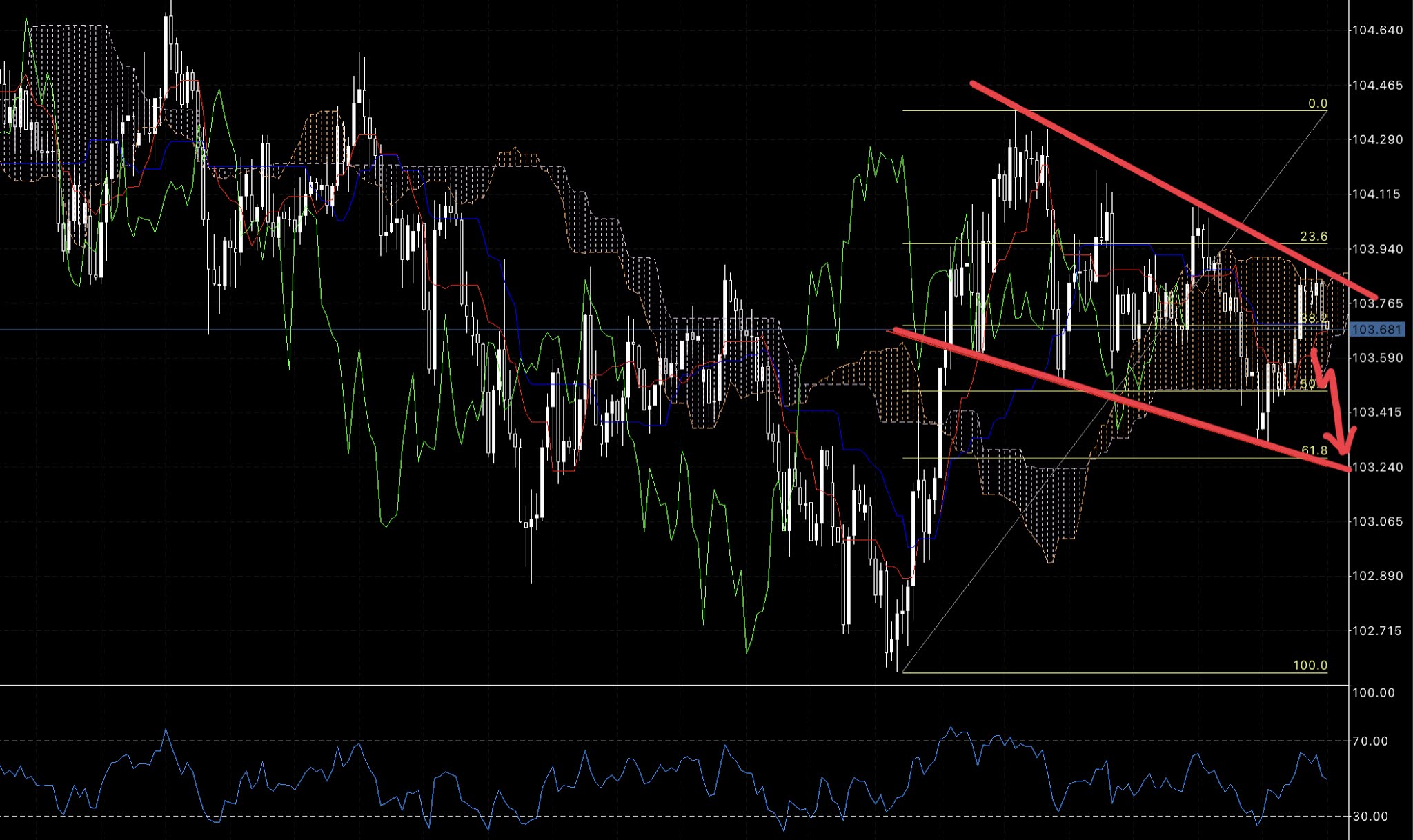Image resolution: width=1413 pixels, height=840 pixels.
Task: Click the 103.415 price axis label
Action: [x=1376, y=412]
